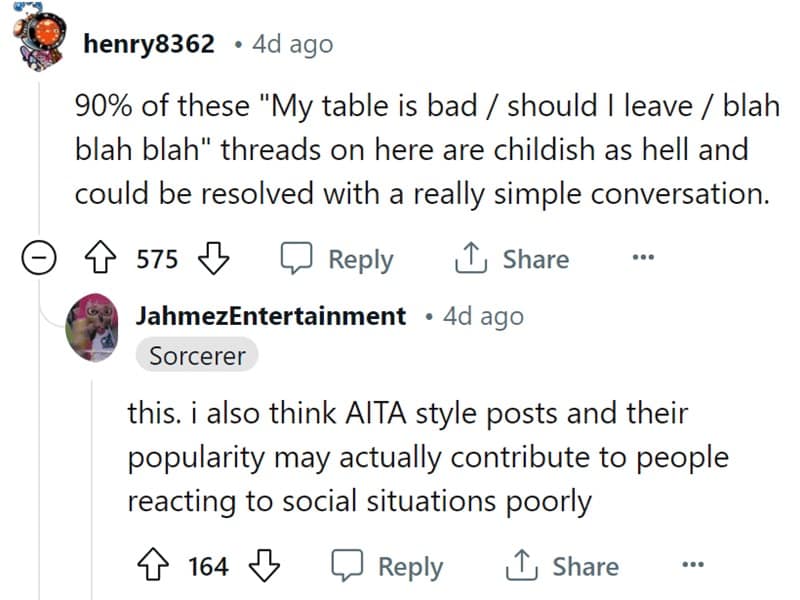
Task: Click share arrow icon on henry8362's comment
Action: pos(470,260)
